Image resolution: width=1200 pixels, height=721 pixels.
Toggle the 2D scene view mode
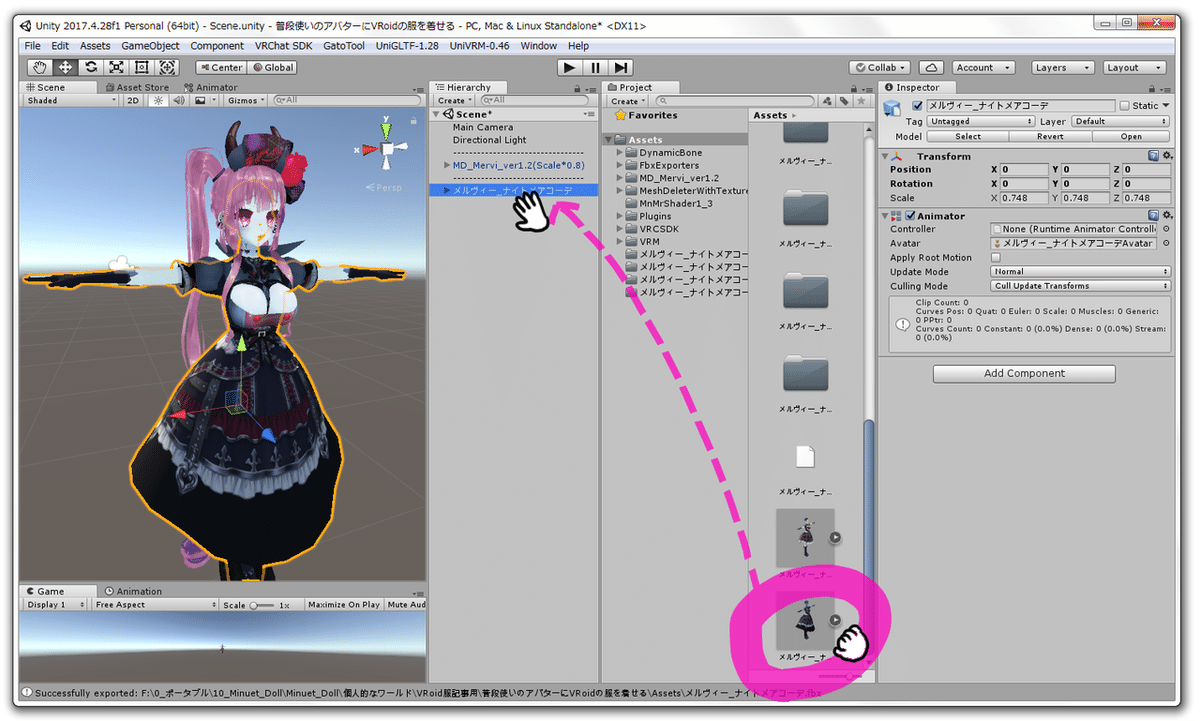coord(132,100)
